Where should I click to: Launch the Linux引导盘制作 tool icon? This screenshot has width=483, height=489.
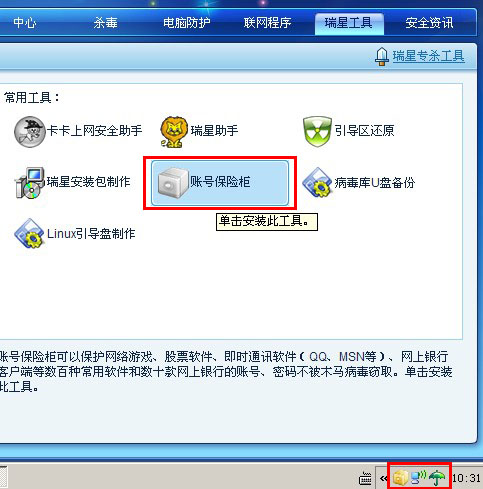coord(29,233)
